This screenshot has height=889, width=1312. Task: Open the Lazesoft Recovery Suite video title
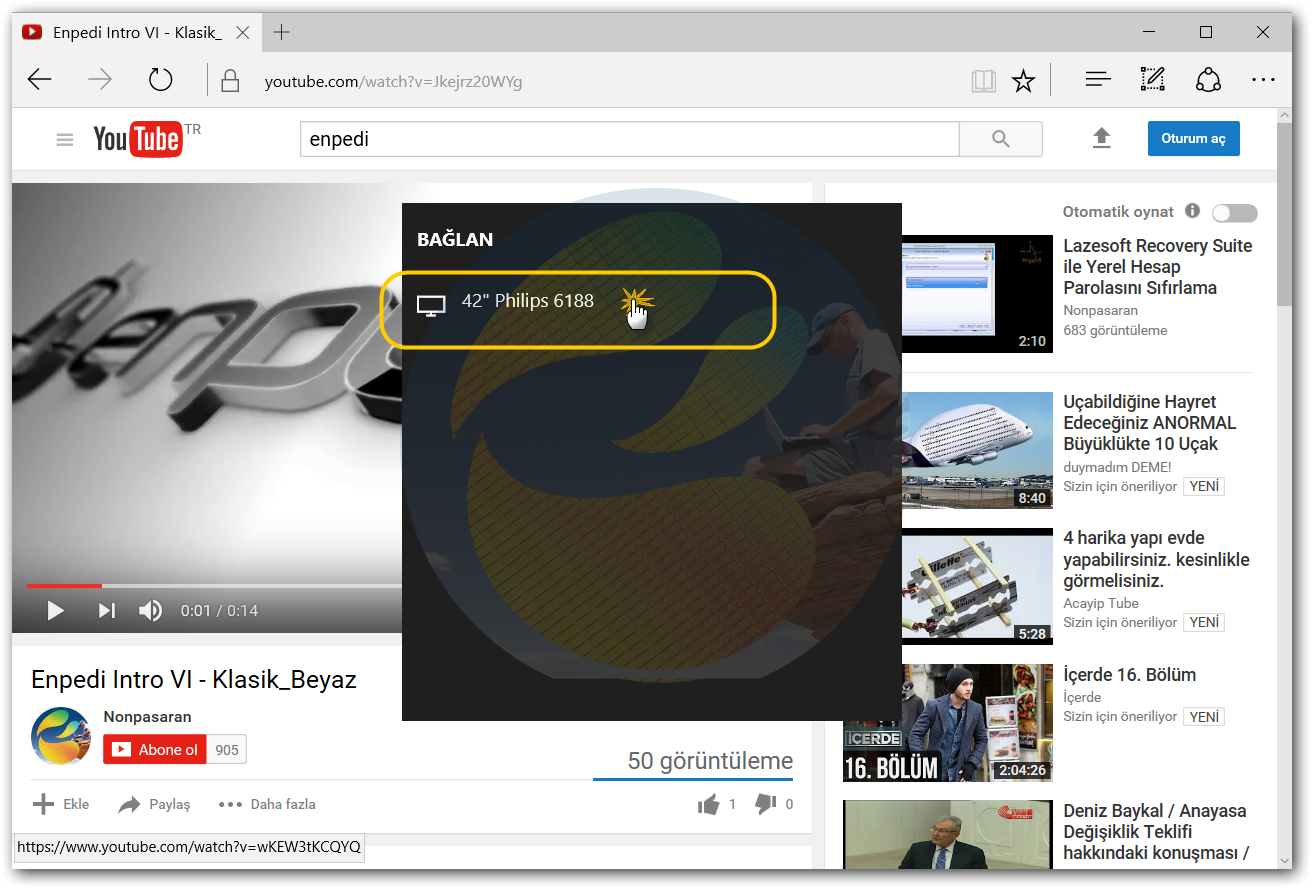pos(1158,267)
